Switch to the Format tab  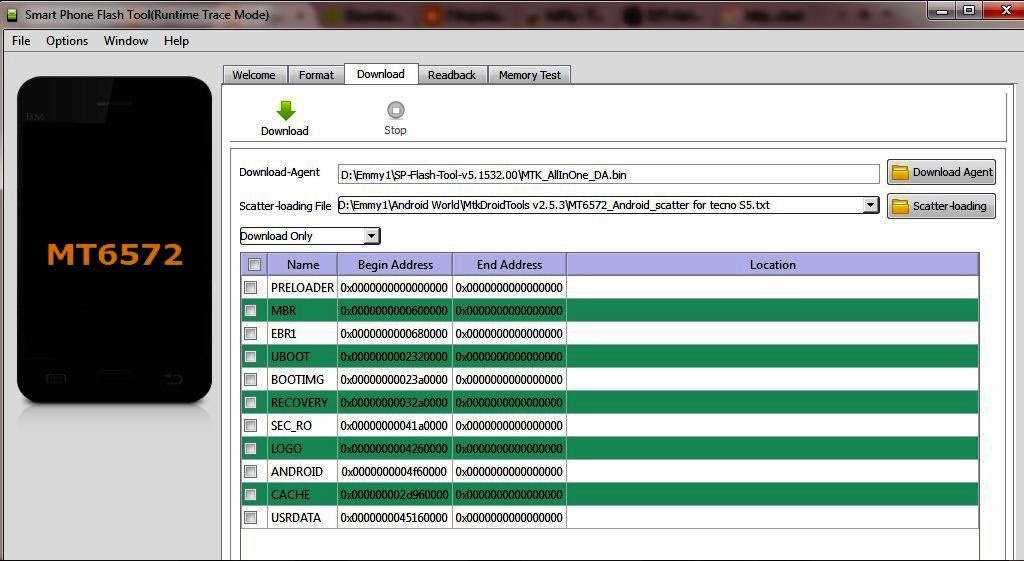316,75
